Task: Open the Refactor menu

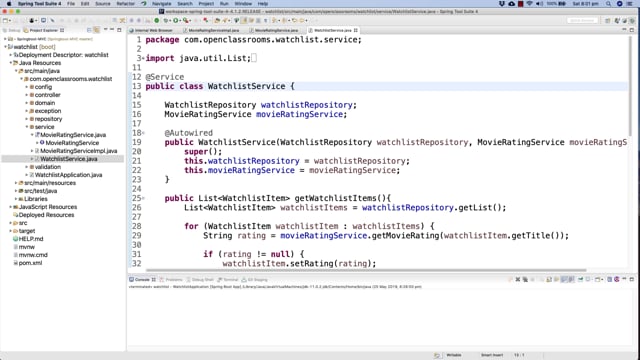Action: pyautogui.click(x=125, y=4)
